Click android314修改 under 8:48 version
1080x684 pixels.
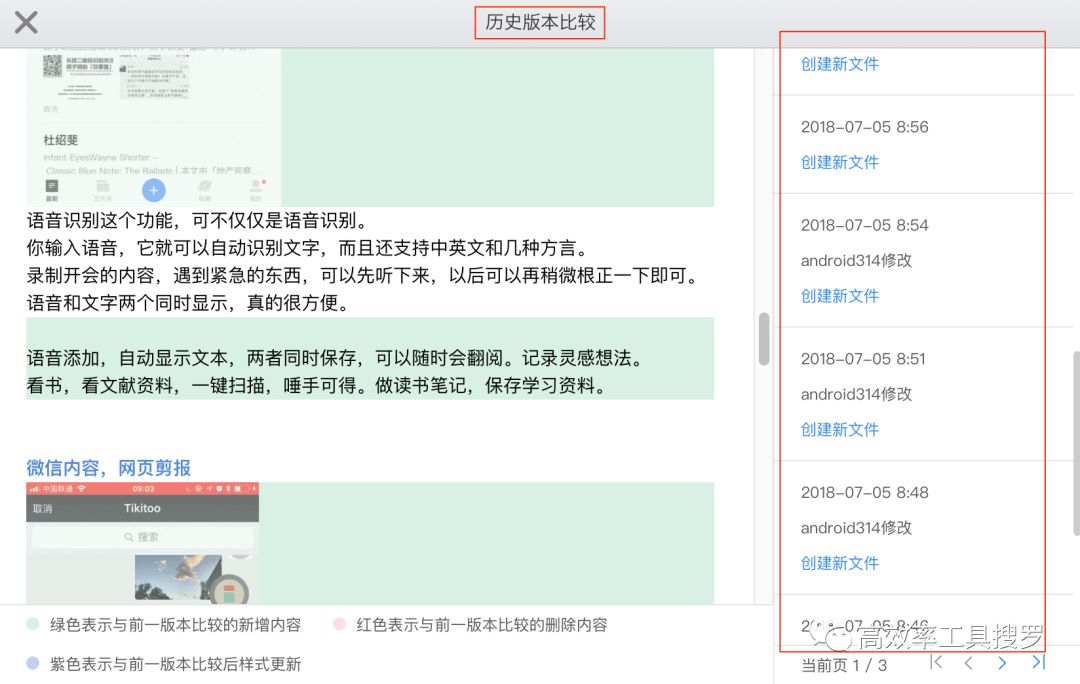[x=856, y=528]
